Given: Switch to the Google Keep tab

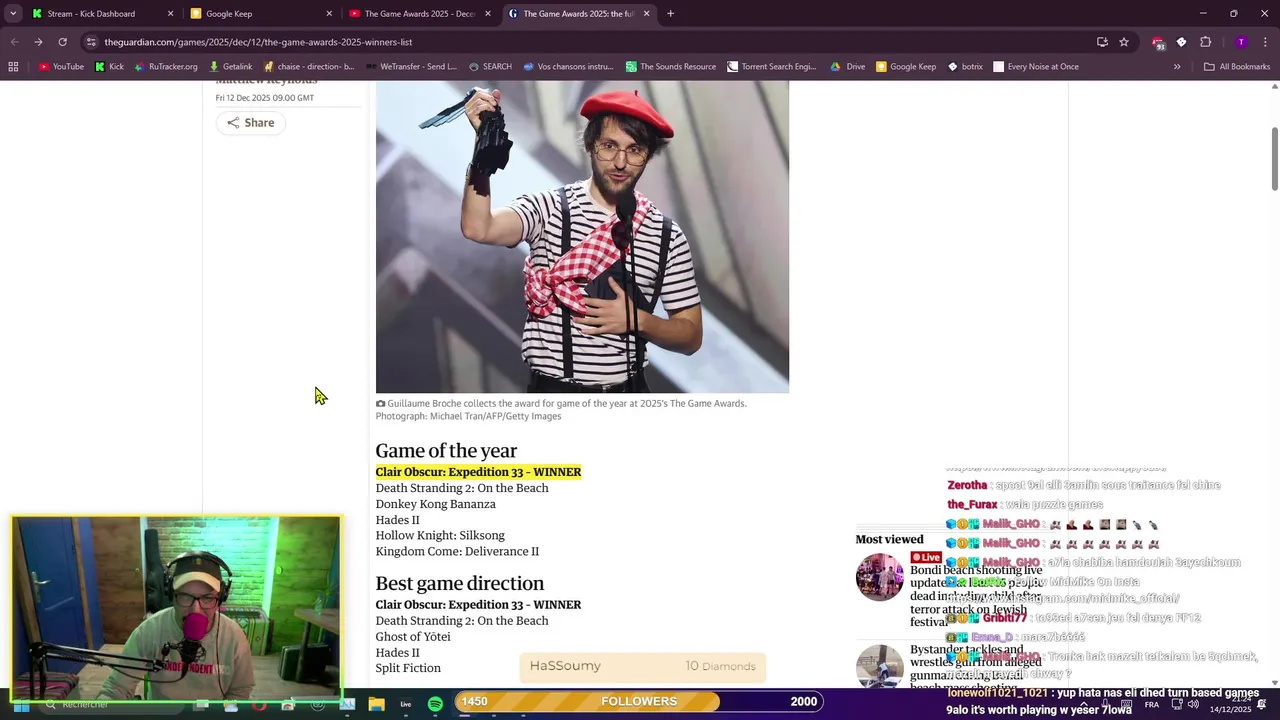Looking at the screenshot, I should pyautogui.click(x=260, y=14).
